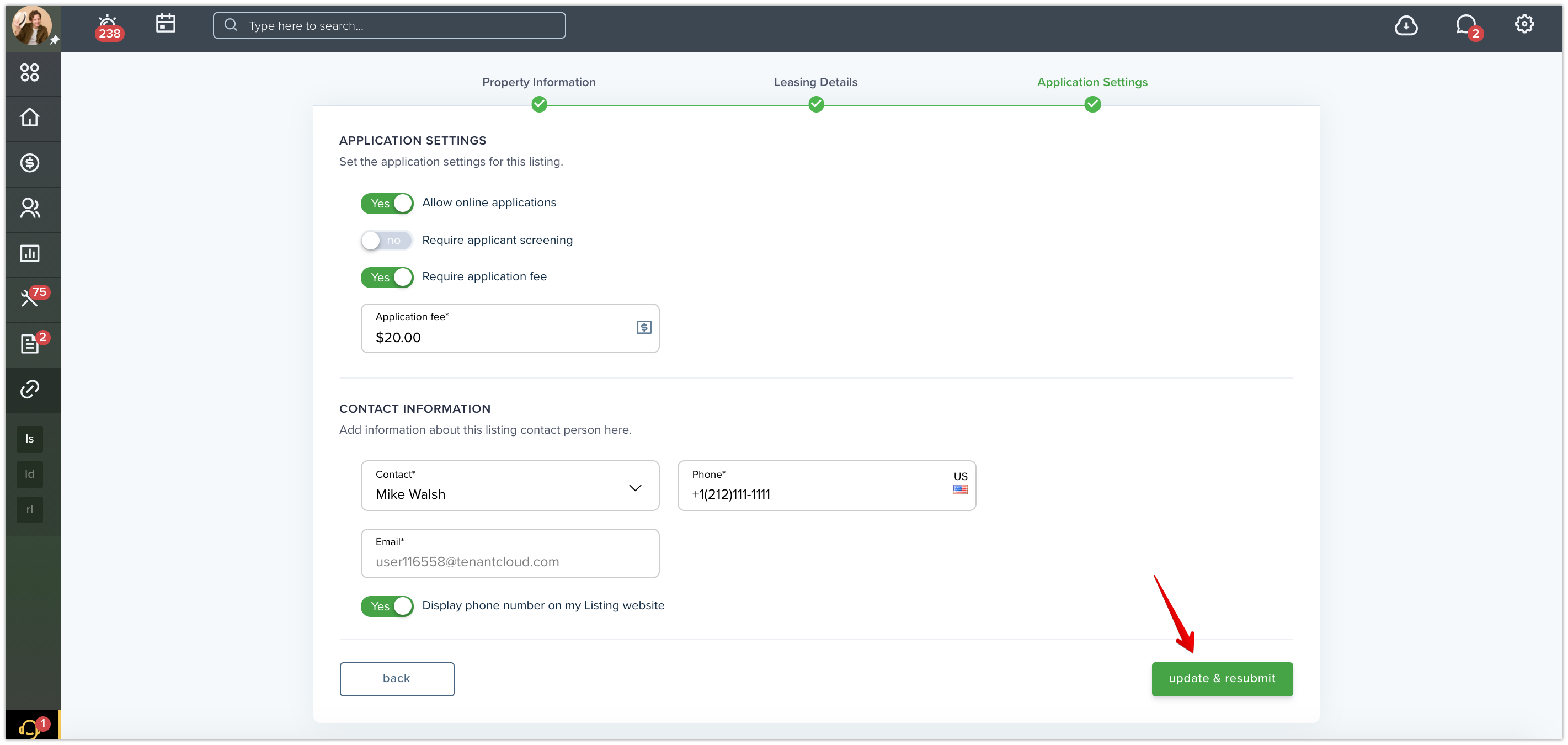The image size is (1568, 745).
Task: Go to Leasing Details step
Action: tap(815, 82)
